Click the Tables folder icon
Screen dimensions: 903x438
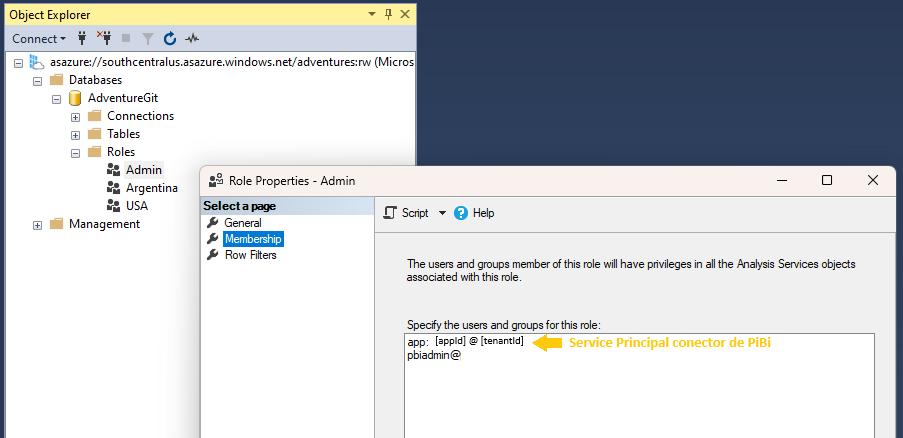(x=94, y=134)
